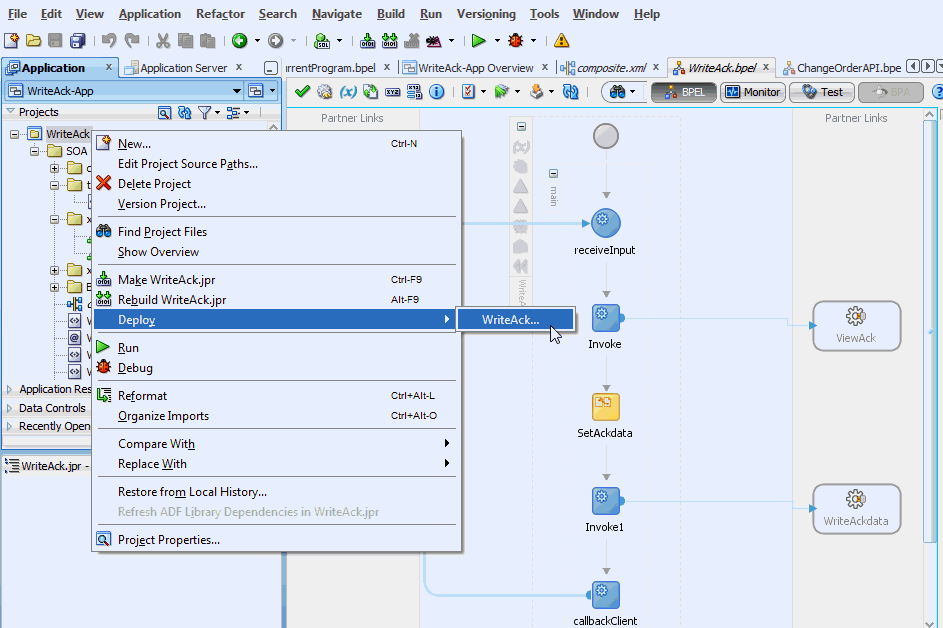Click the Rebuild project toolbar icon

coord(390,40)
